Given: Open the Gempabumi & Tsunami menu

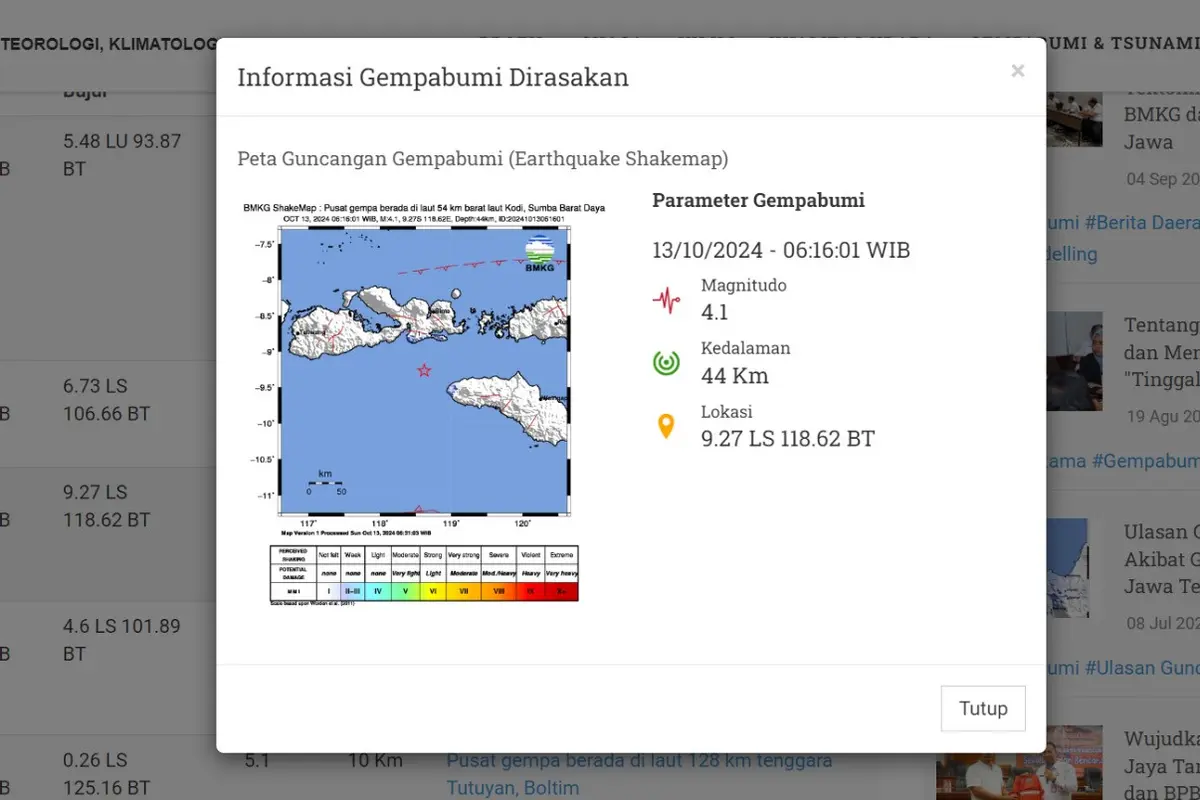Looking at the screenshot, I should click(x=1085, y=43).
